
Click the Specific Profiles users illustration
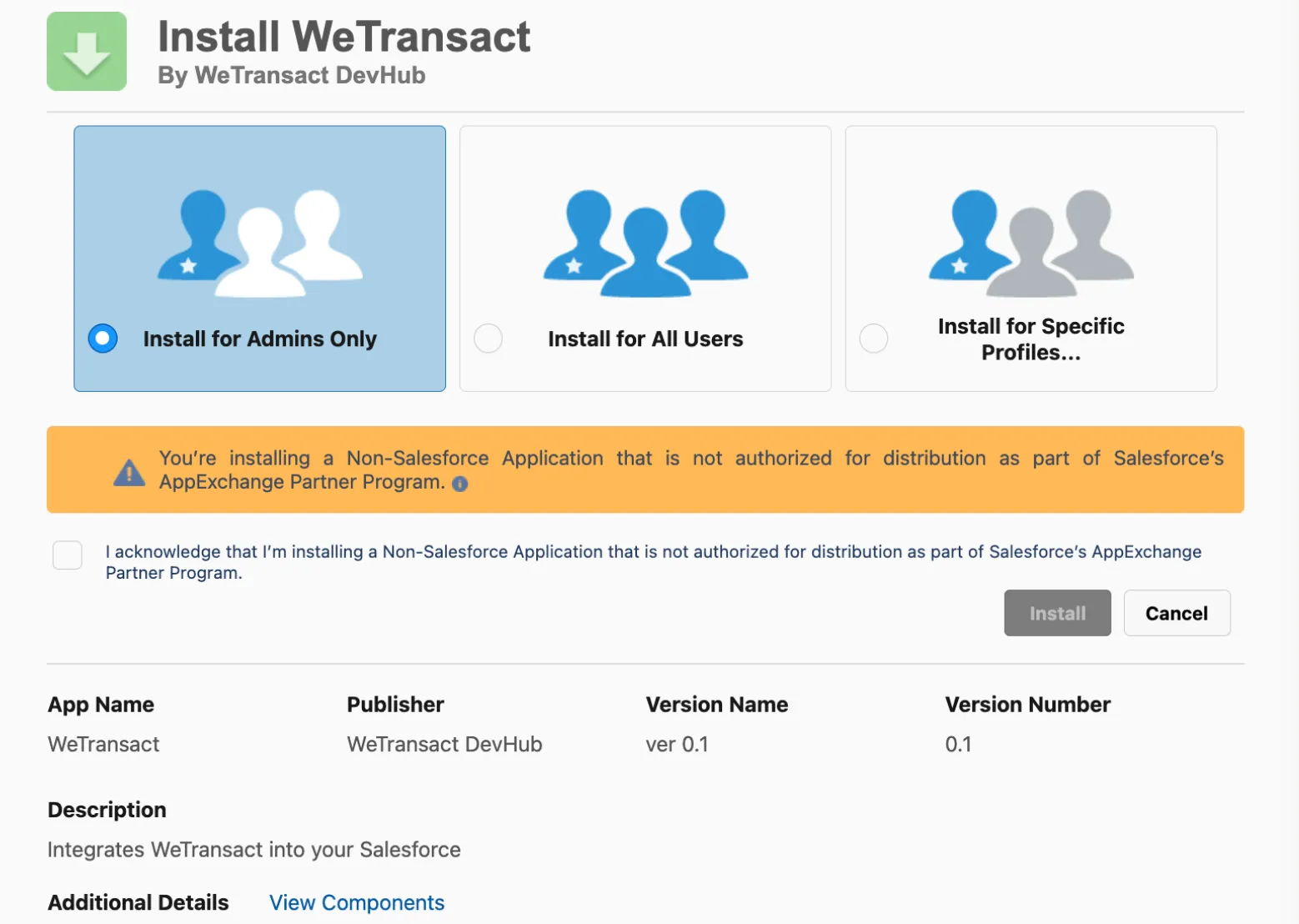coord(1031,244)
